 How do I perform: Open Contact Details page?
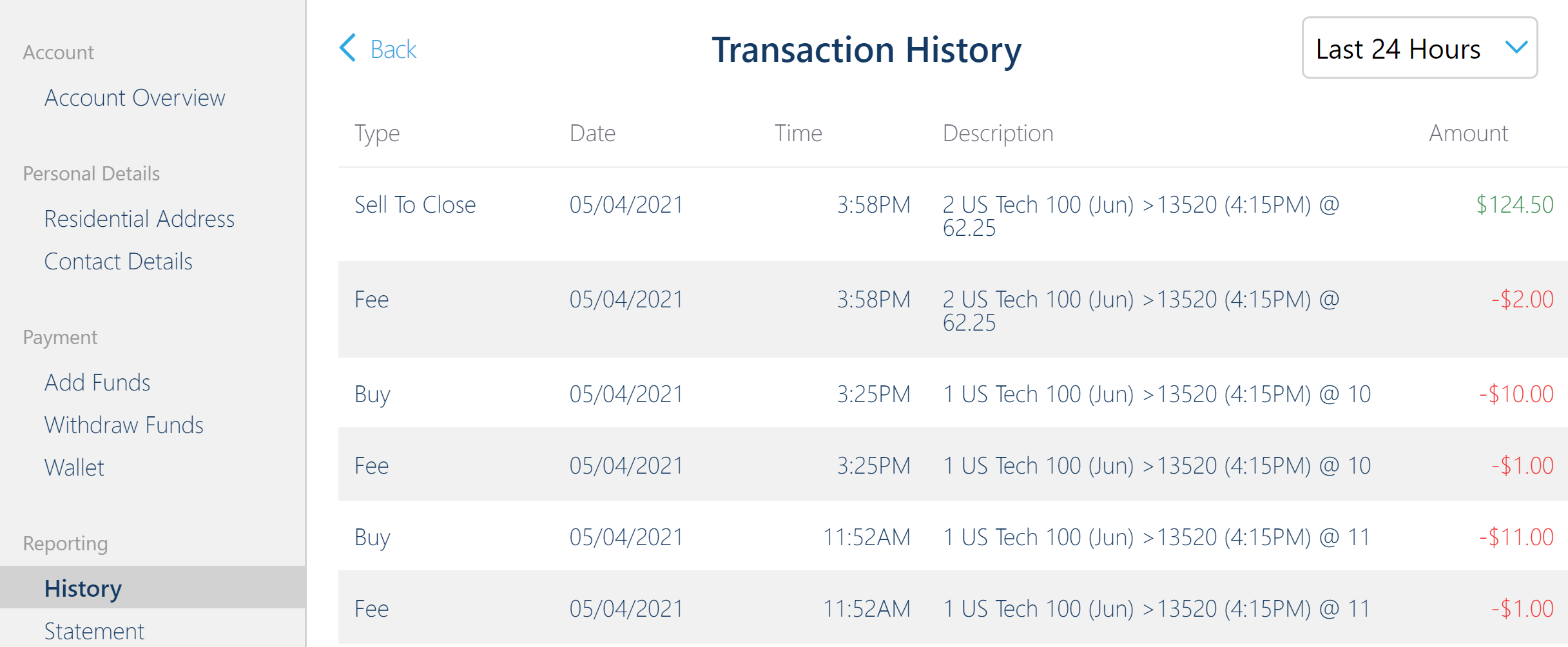click(119, 262)
